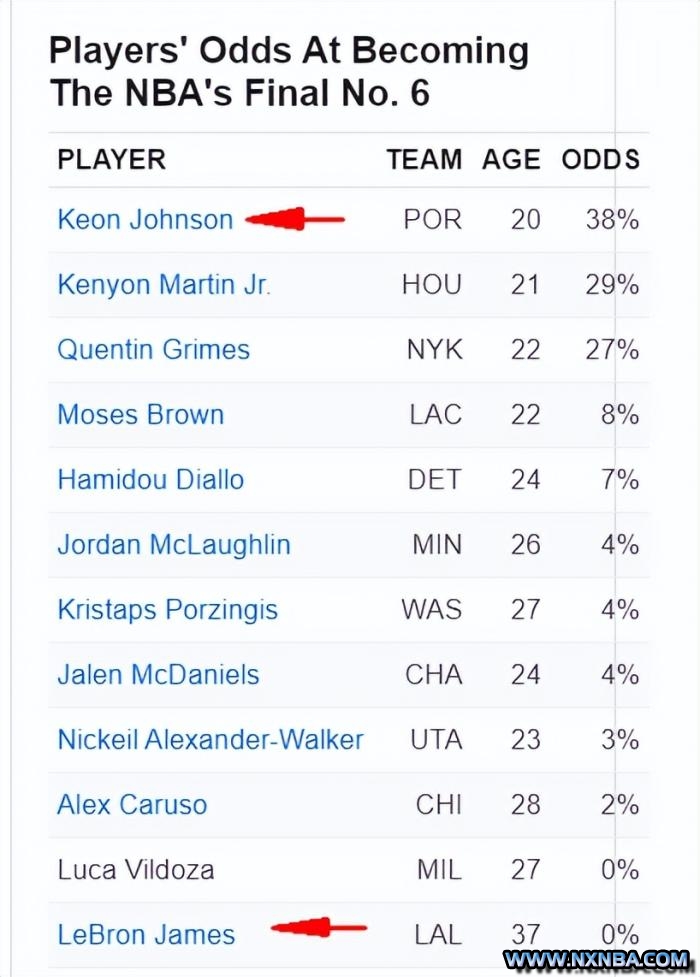Open LeBron James player link
The width and height of the screenshot is (700, 977).
(x=146, y=935)
